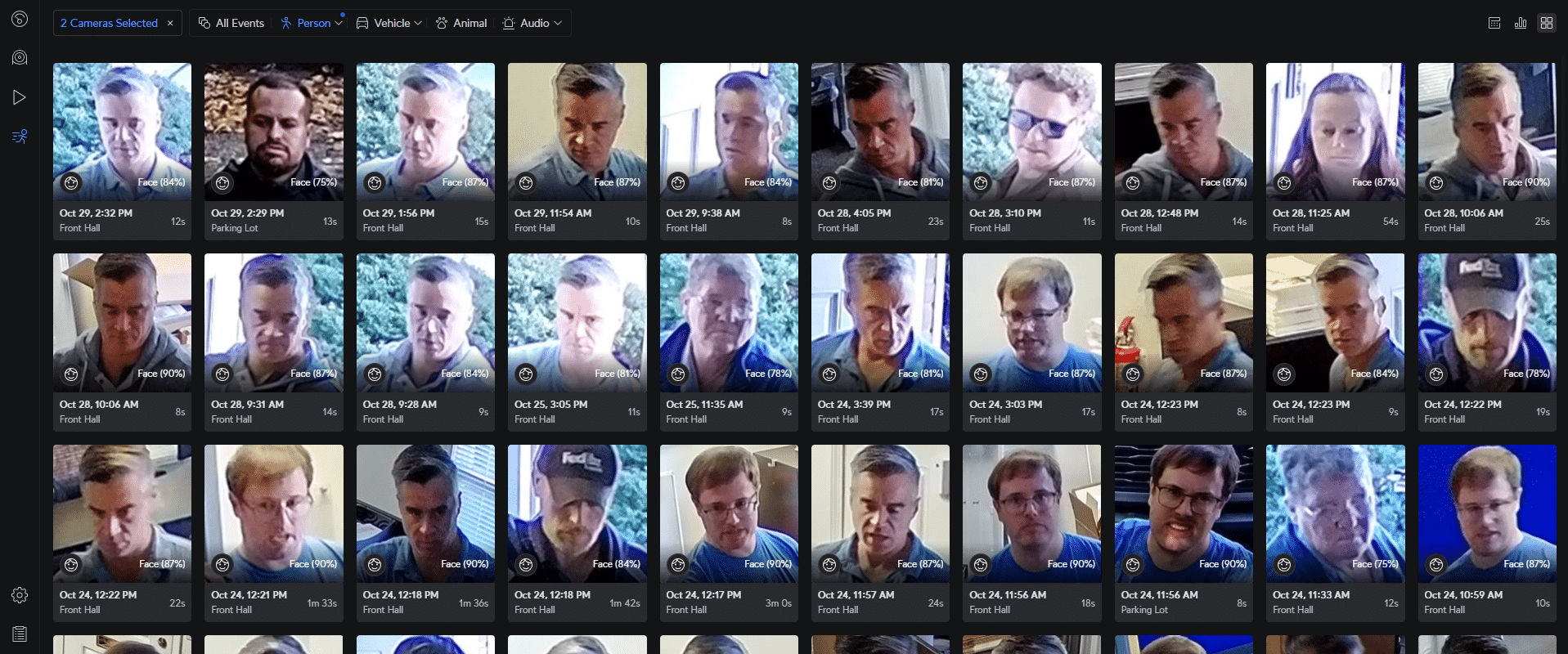
Task: Open the Oct 24, 11:57 AM detection thumbnail
Action: pyautogui.click(x=880, y=513)
